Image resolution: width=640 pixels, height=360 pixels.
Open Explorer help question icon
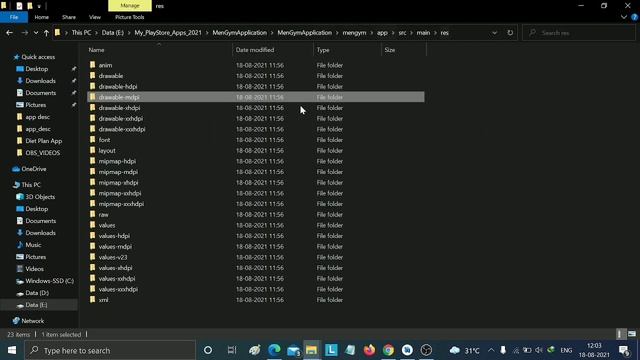pos(634,17)
